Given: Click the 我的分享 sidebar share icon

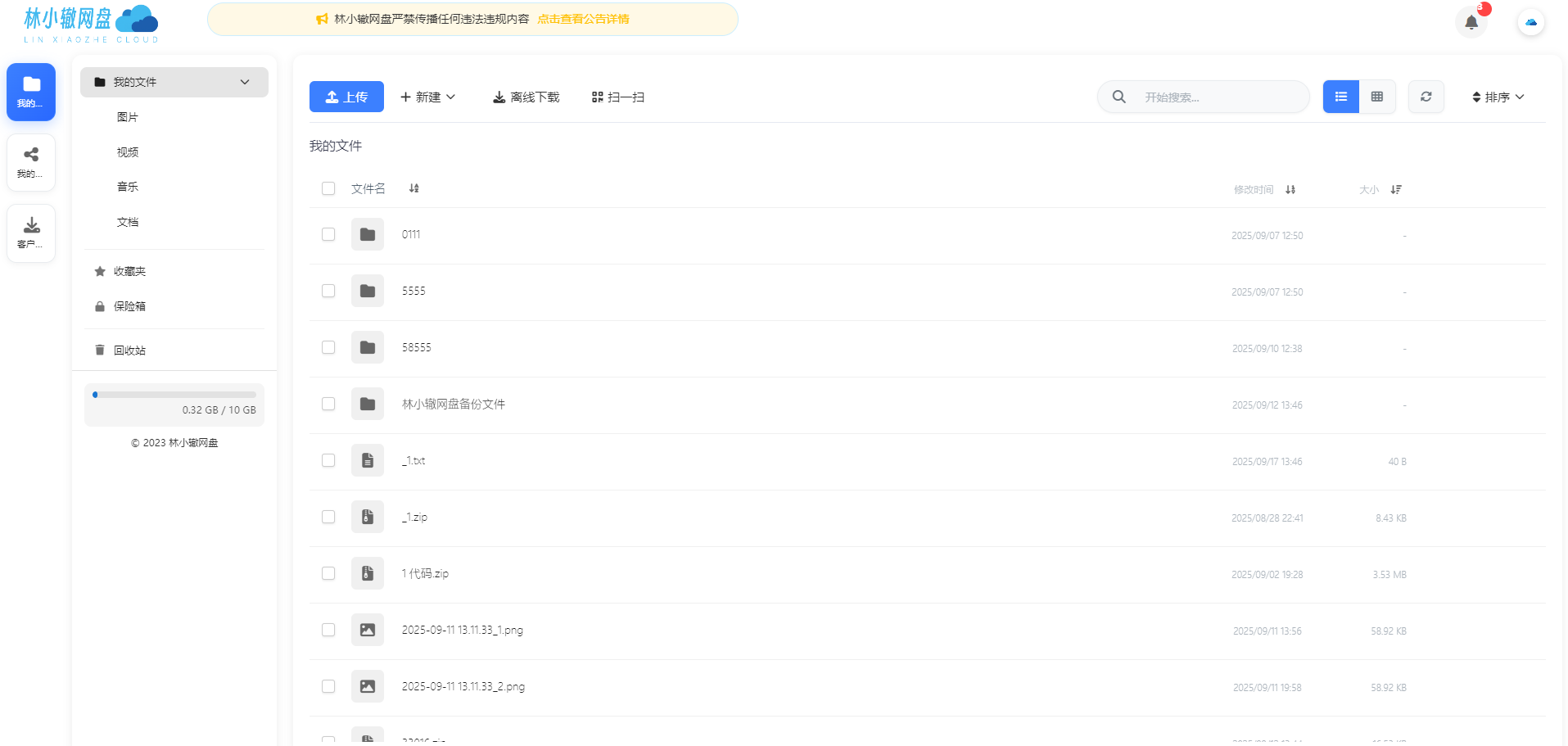Looking at the screenshot, I should click(30, 161).
